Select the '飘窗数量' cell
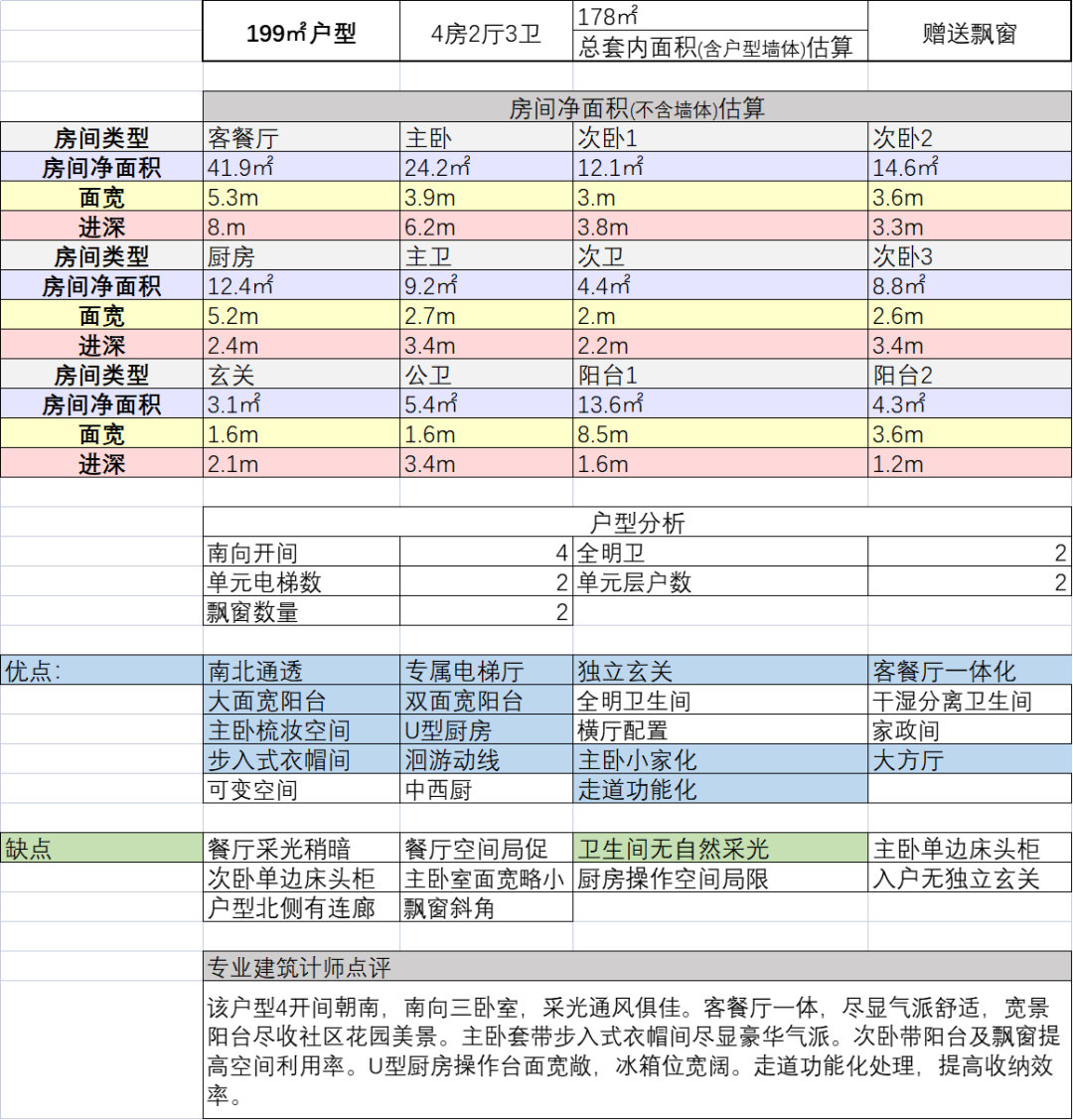The width and height of the screenshot is (1073, 1120). (x=301, y=611)
